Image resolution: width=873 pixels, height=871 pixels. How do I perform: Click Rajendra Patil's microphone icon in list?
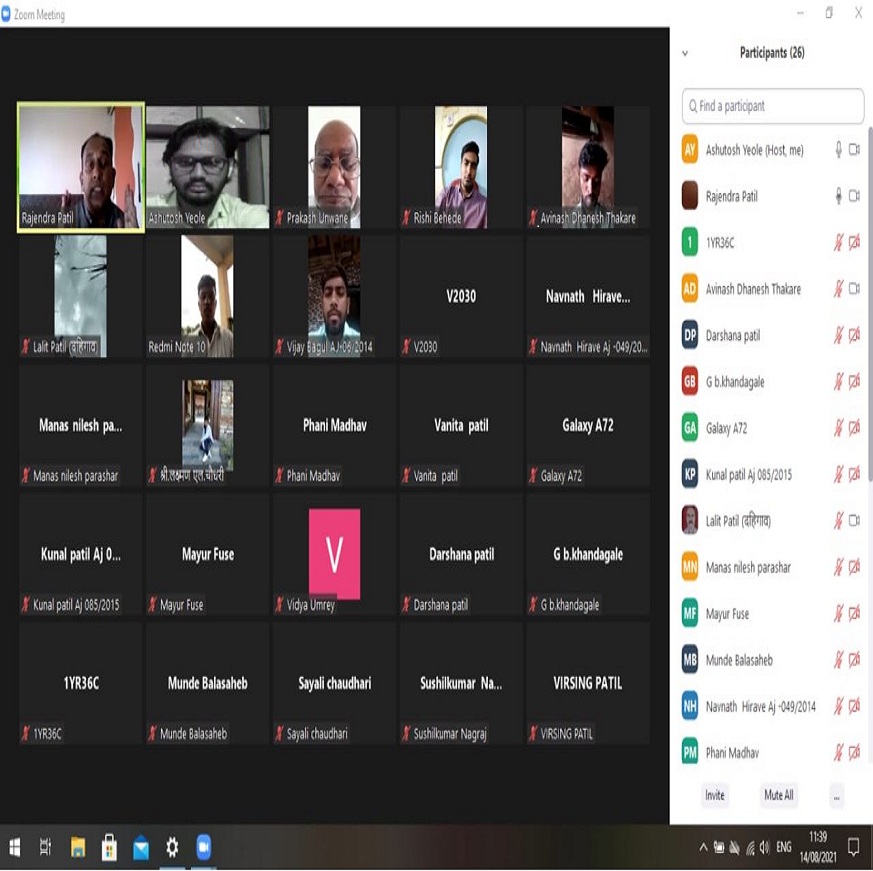click(x=839, y=196)
